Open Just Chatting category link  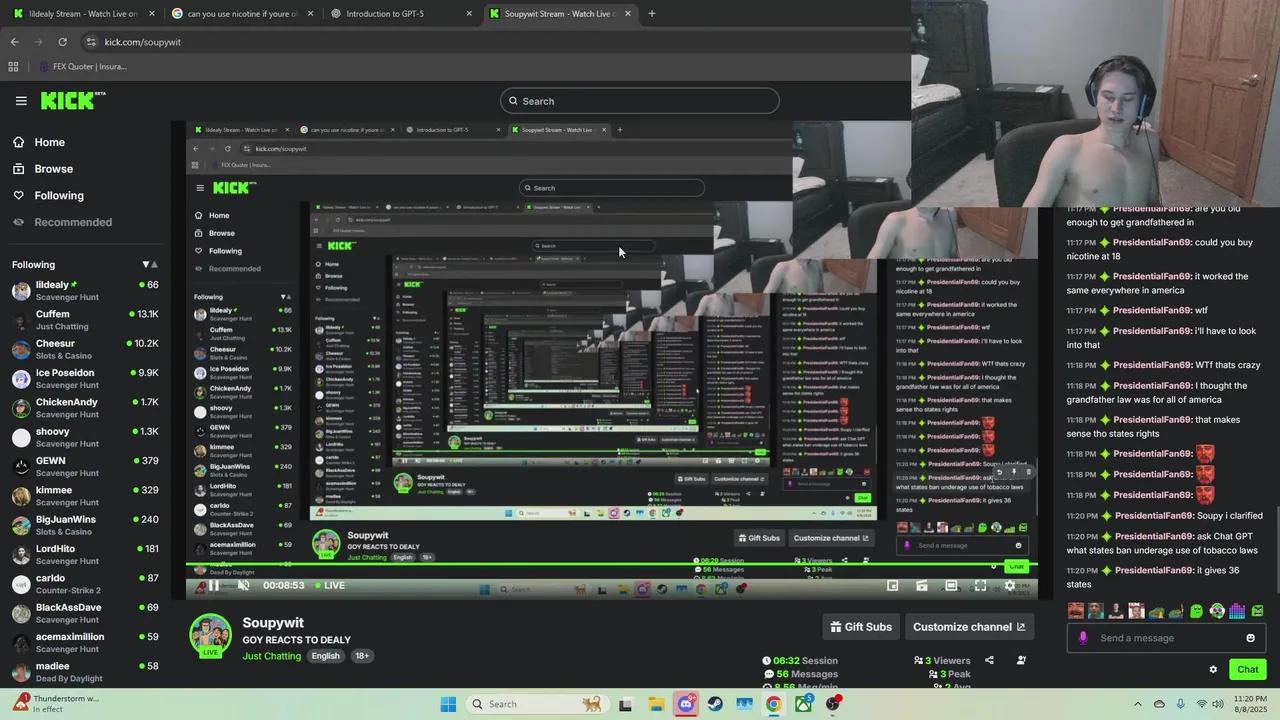(271, 656)
